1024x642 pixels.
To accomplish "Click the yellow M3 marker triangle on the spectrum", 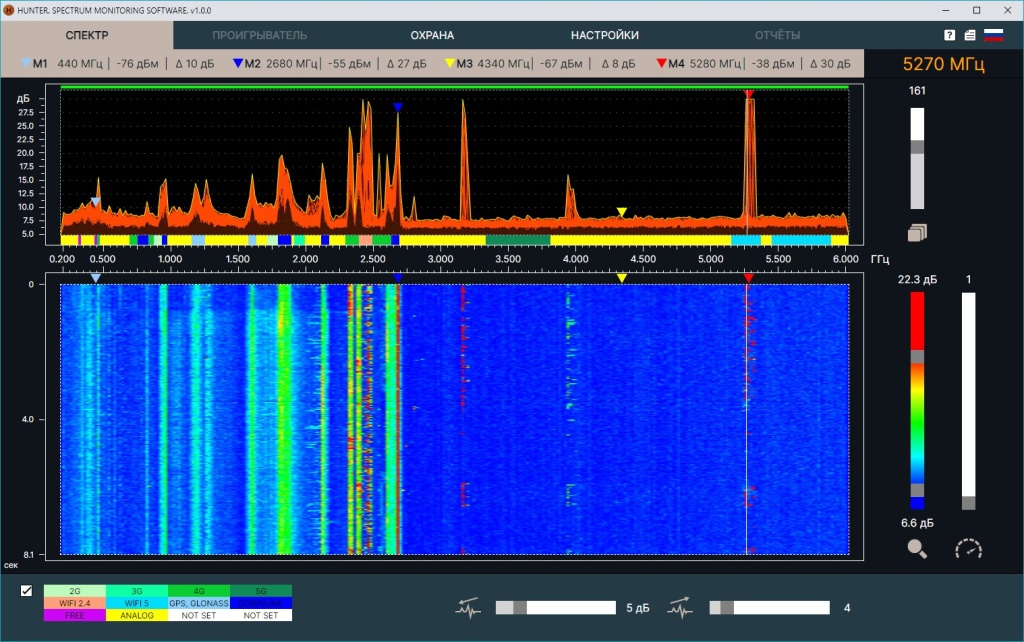I will 621,211.
